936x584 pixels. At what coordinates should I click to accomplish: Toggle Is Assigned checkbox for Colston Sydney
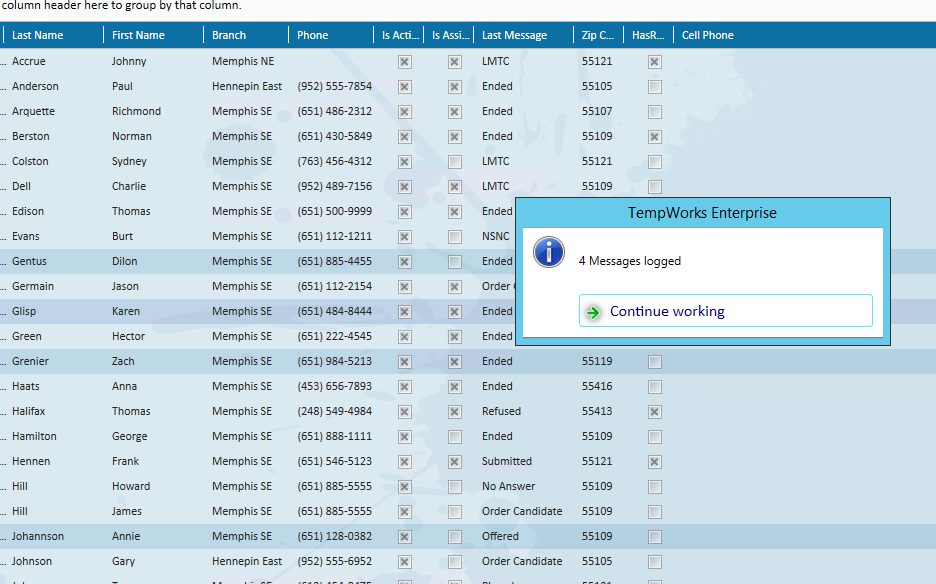455,162
